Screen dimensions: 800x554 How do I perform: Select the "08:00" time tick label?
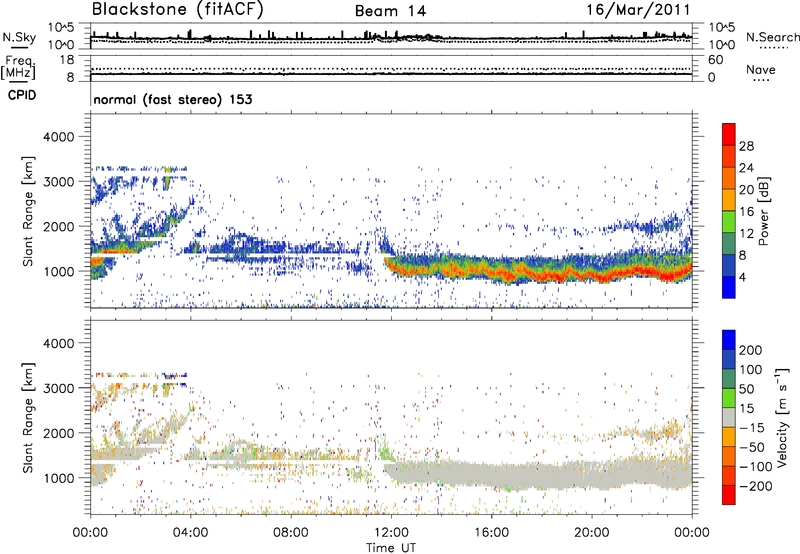[291, 533]
